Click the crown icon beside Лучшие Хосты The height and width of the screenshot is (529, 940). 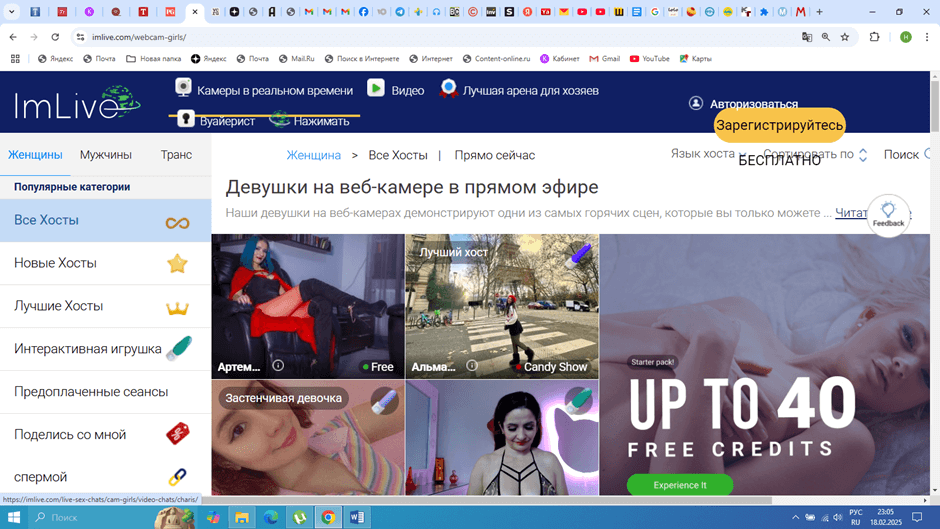[177, 307]
